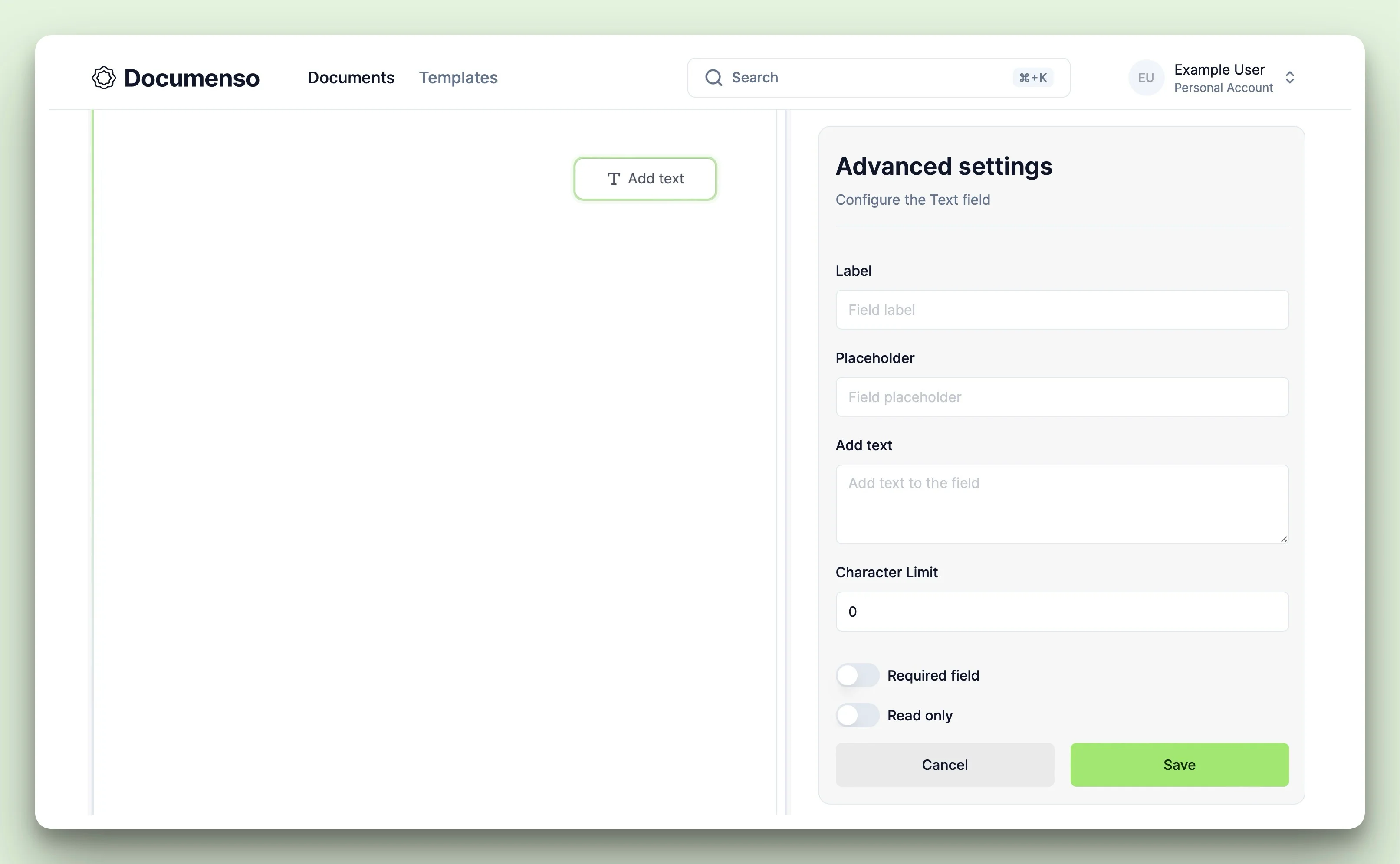
Task: Click the T icon in Add text field
Action: [x=613, y=179]
